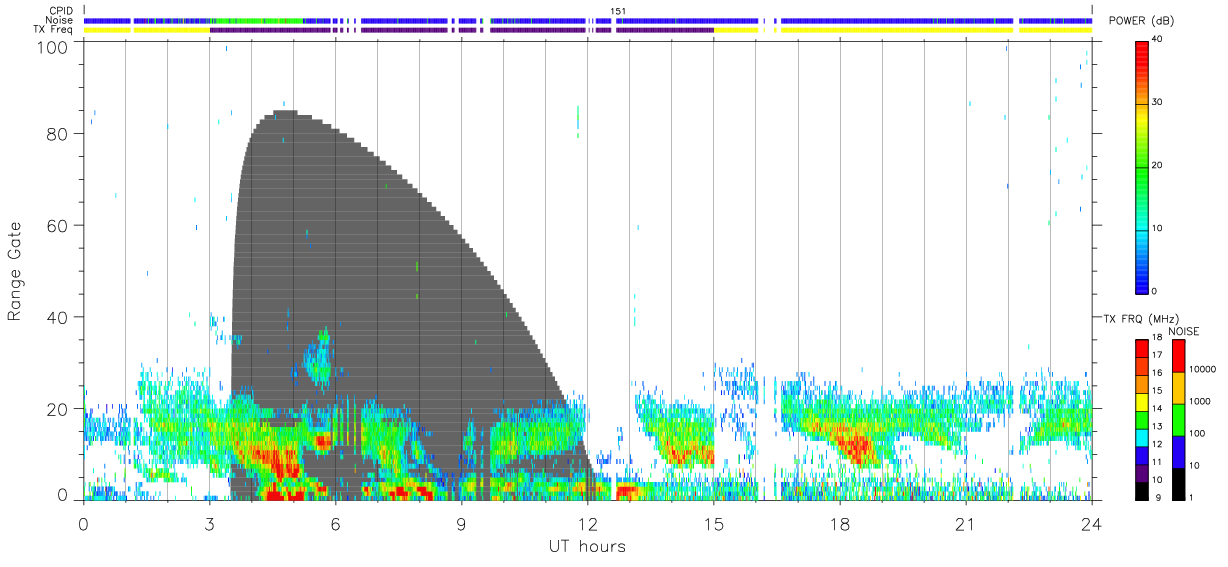Click the 40 tick on the Range Gate axis
1228x567 pixels.
tap(58, 316)
